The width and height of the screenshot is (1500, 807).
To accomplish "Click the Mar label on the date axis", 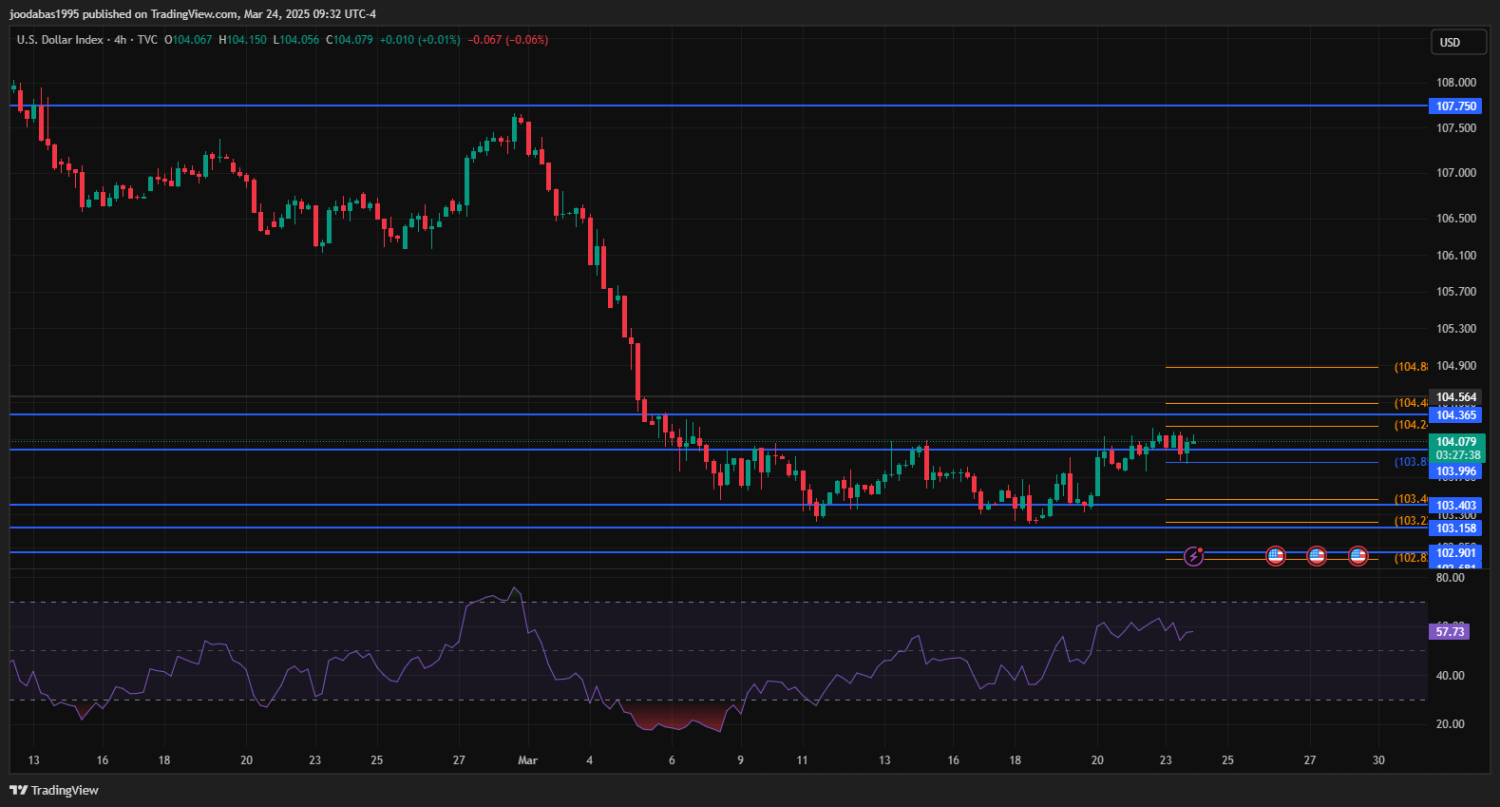I will pos(528,760).
